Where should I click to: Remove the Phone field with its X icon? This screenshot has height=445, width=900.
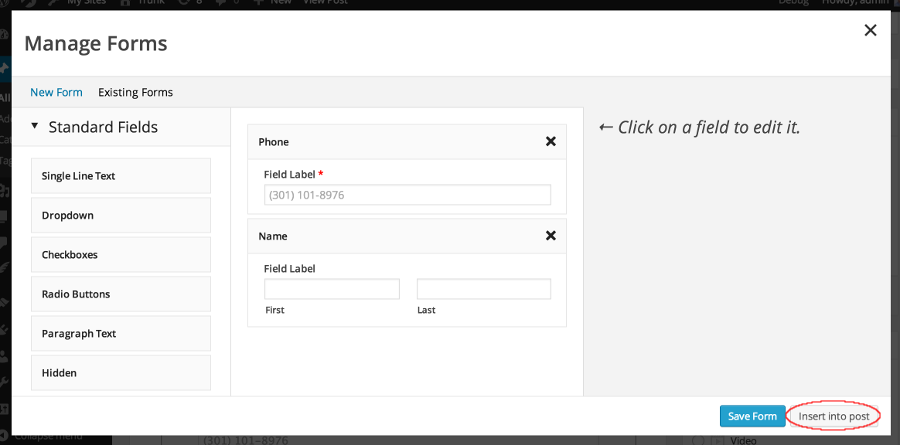550,142
